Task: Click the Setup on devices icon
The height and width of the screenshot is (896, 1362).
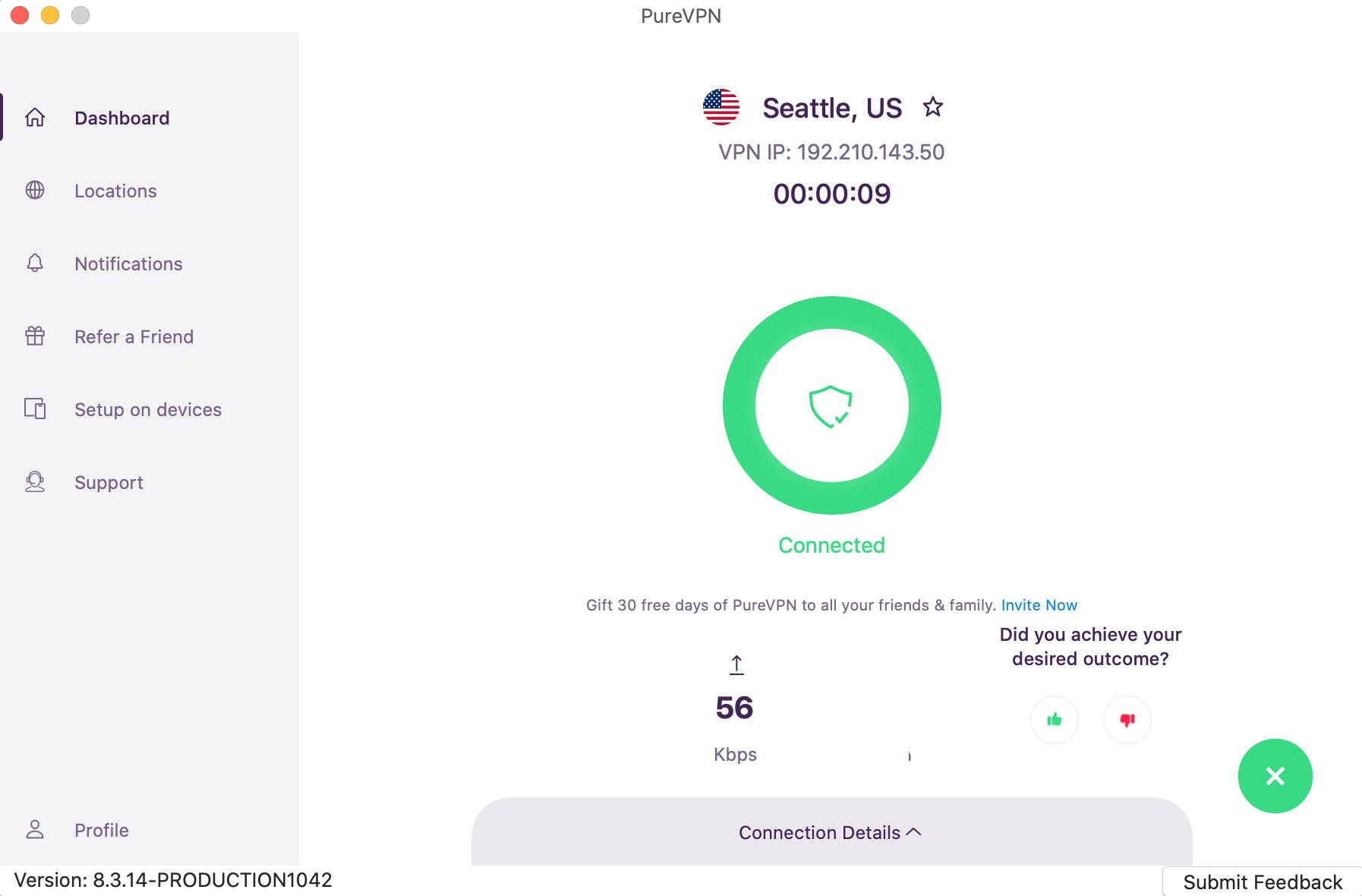Action: click(x=35, y=409)
